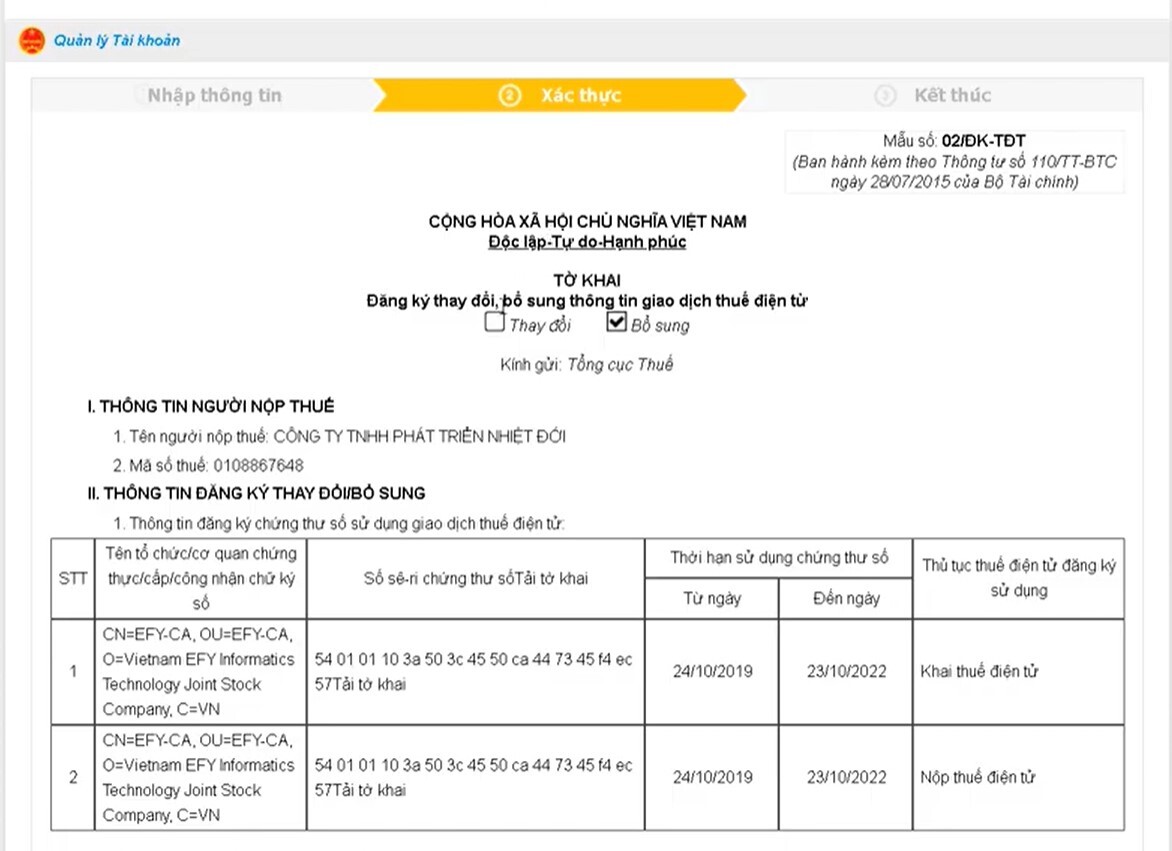Click the step 2 circle icon
The width and height of the screenshot is (1172, 851).
(x=510, y=96)
